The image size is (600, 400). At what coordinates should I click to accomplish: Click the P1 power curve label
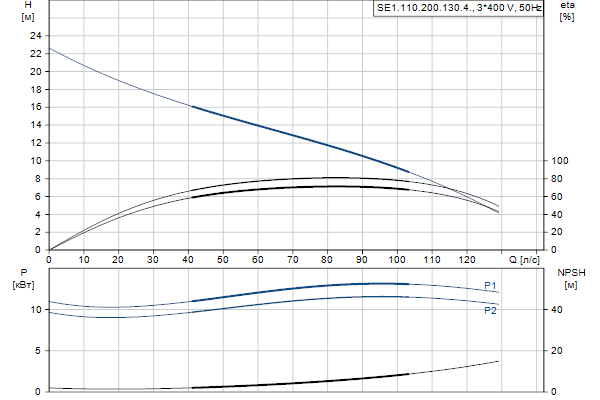coord(490,286)
